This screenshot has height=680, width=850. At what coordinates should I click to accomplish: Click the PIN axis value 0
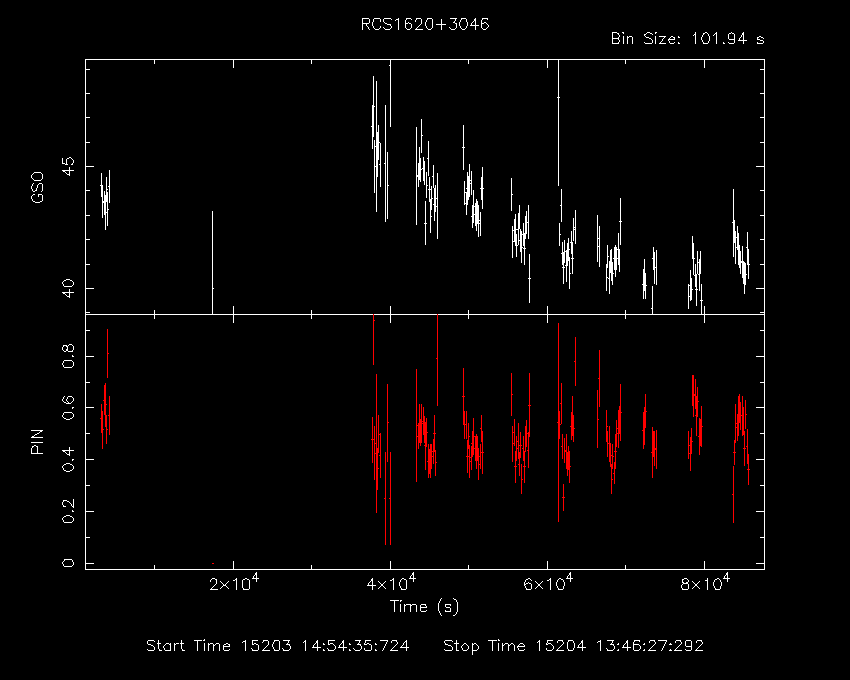point(68,563)
